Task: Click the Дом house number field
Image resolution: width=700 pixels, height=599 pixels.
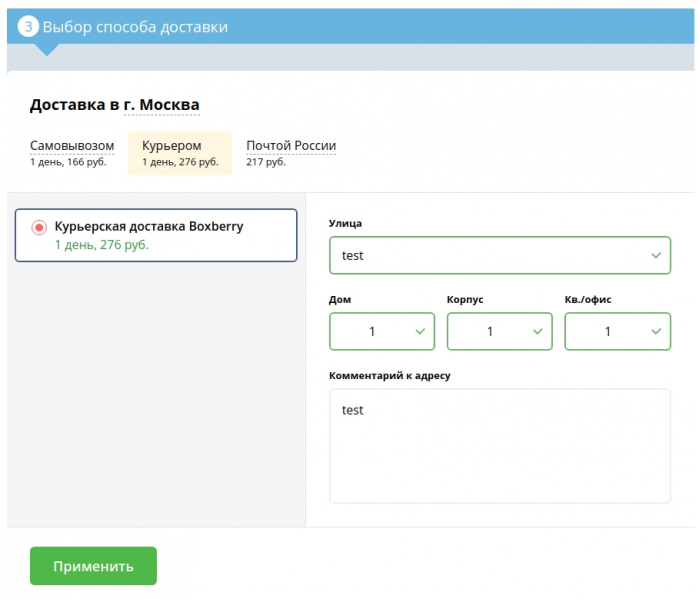Action: pyautogui.click(x=382, y=331)
